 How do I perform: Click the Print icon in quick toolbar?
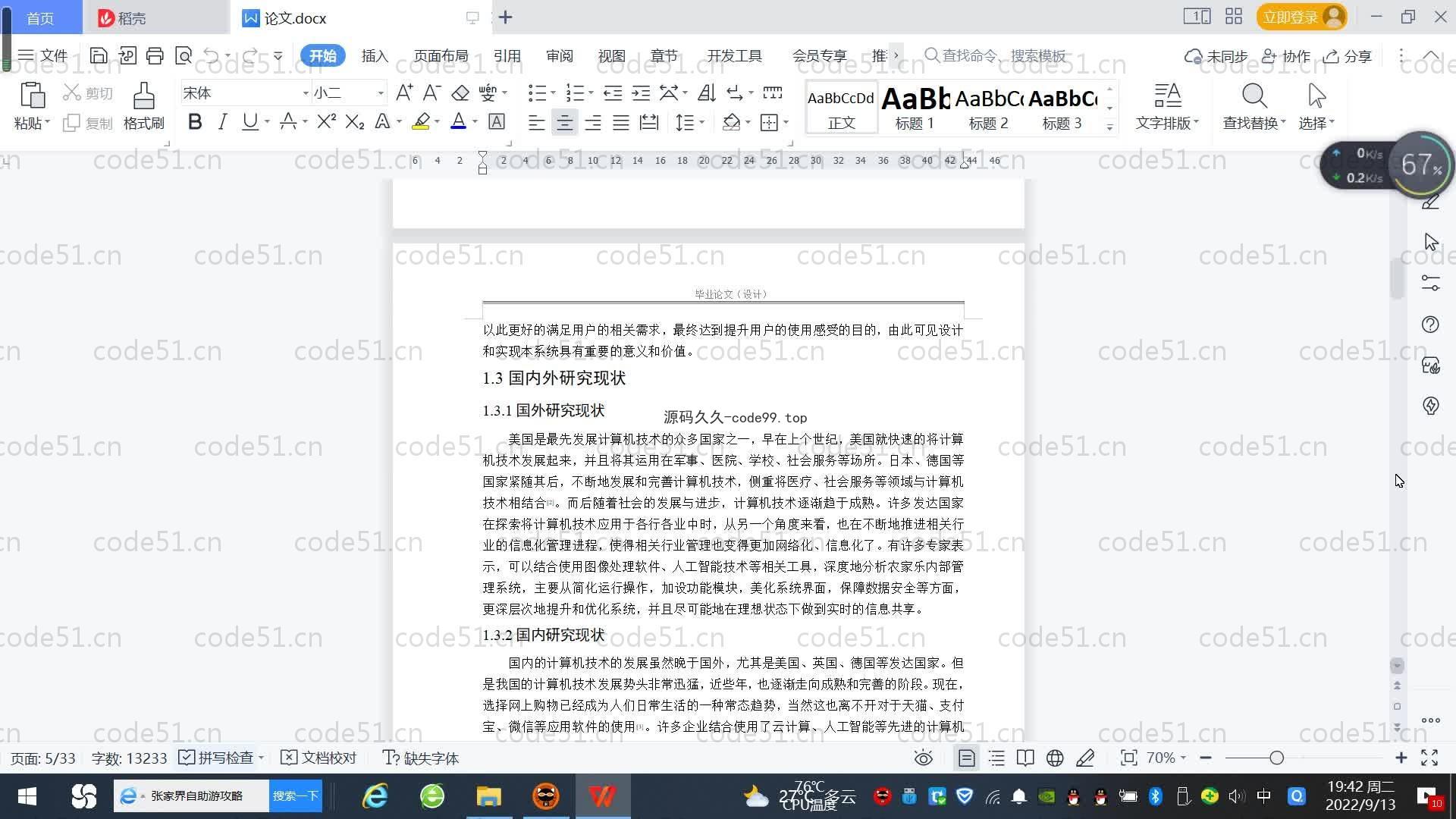point(155,55)
